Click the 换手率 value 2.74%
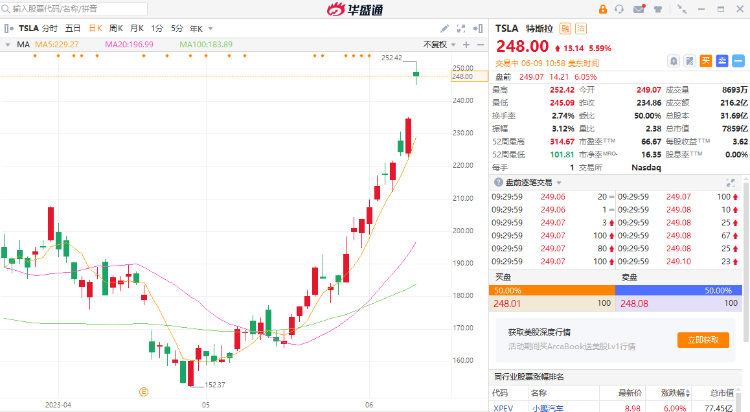Viewport: 750px width, 412px height. pos(563,116)
